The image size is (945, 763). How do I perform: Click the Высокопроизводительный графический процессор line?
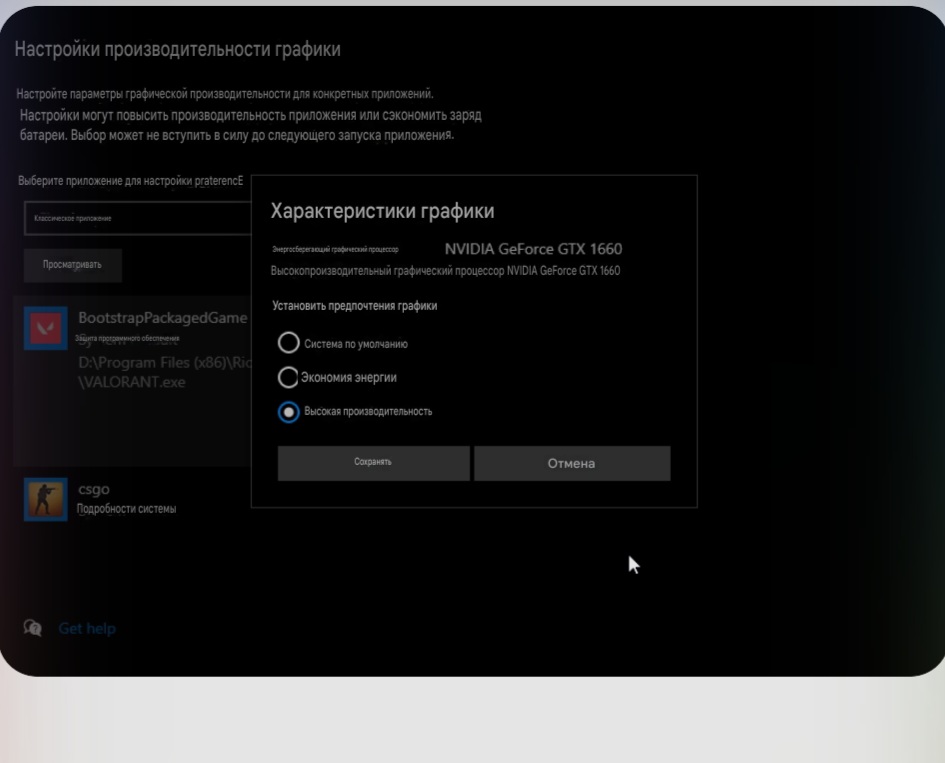[x=445, y=271]
